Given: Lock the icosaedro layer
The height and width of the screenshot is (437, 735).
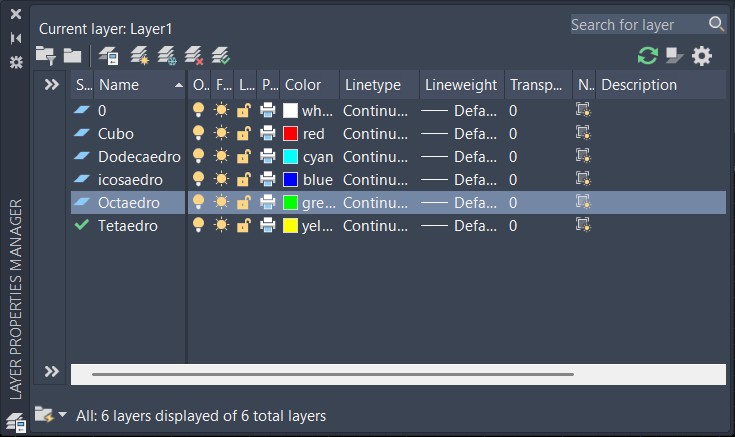Looking at the screenshot, I should pos(244,179).
